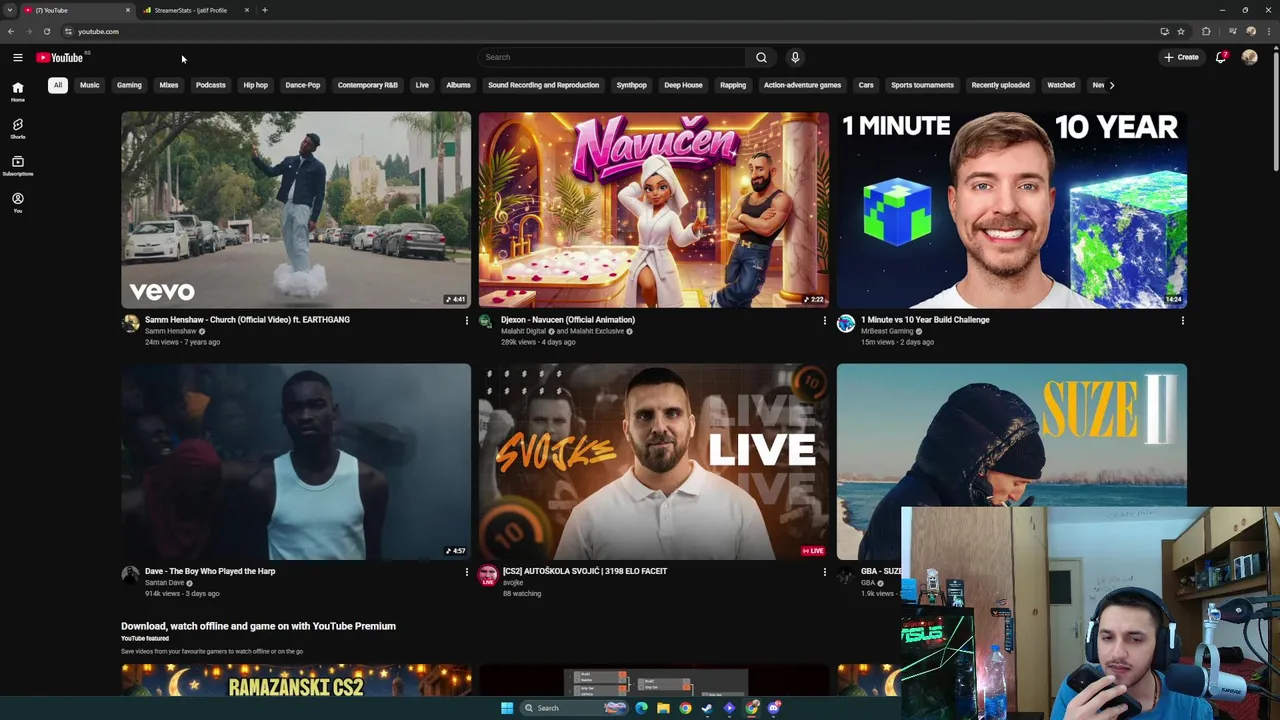The width and height of the screenshot is (1280, 720).
Task: Select the All filter chip
Action: click(x=58, y=85)
